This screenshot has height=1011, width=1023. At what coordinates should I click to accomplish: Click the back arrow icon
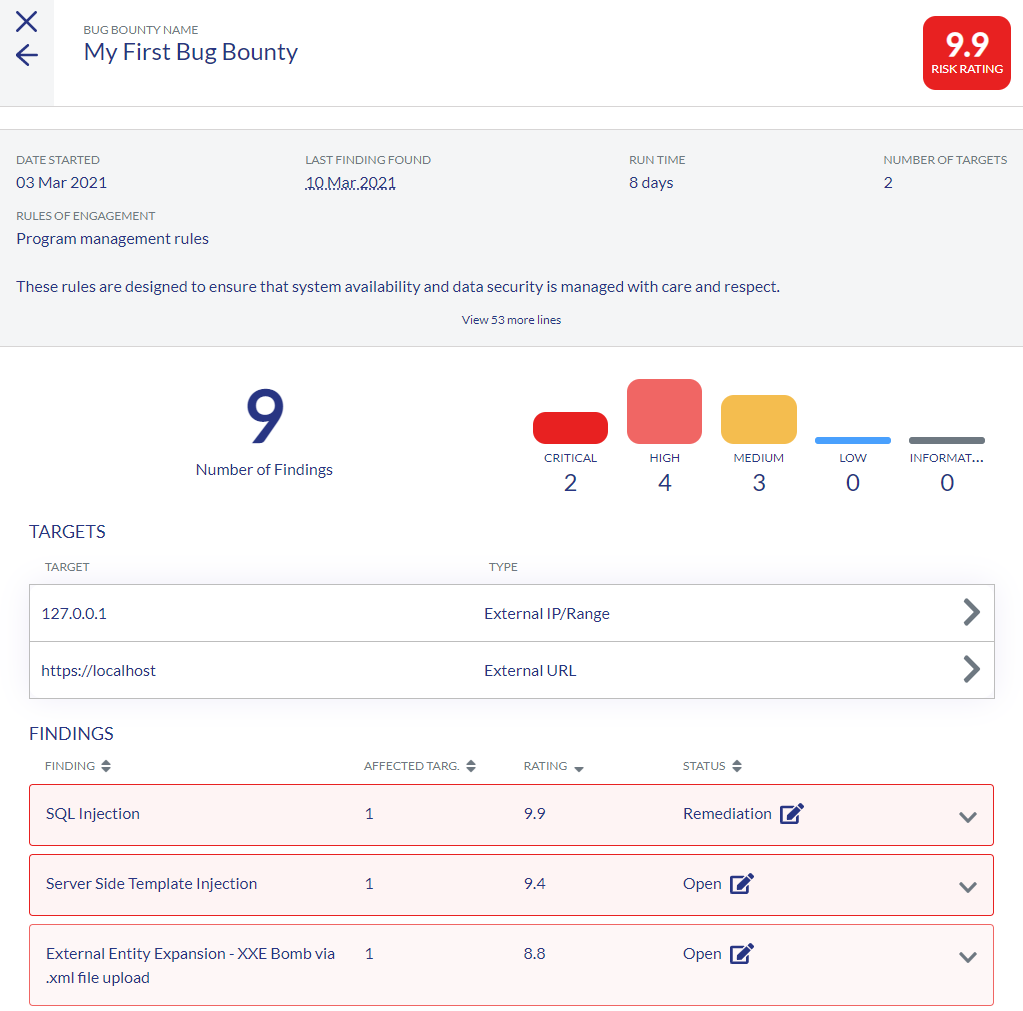click(x=27, y=56)
